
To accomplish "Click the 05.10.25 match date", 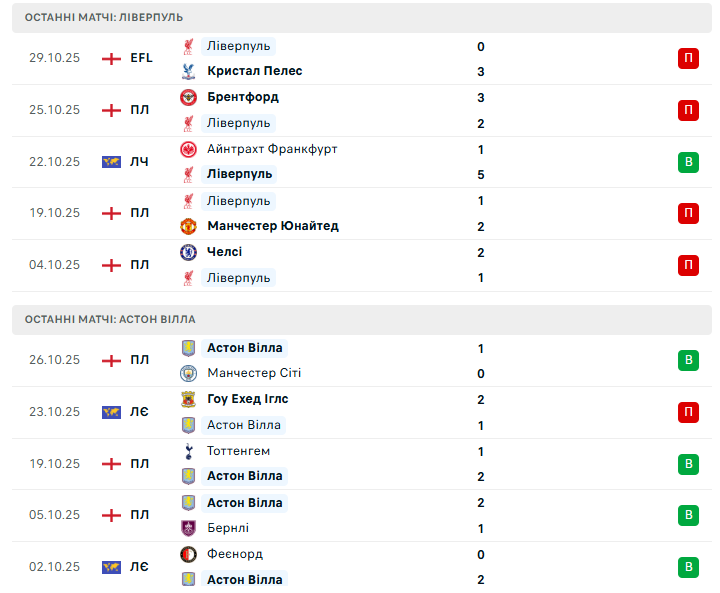I will point(54,515).
